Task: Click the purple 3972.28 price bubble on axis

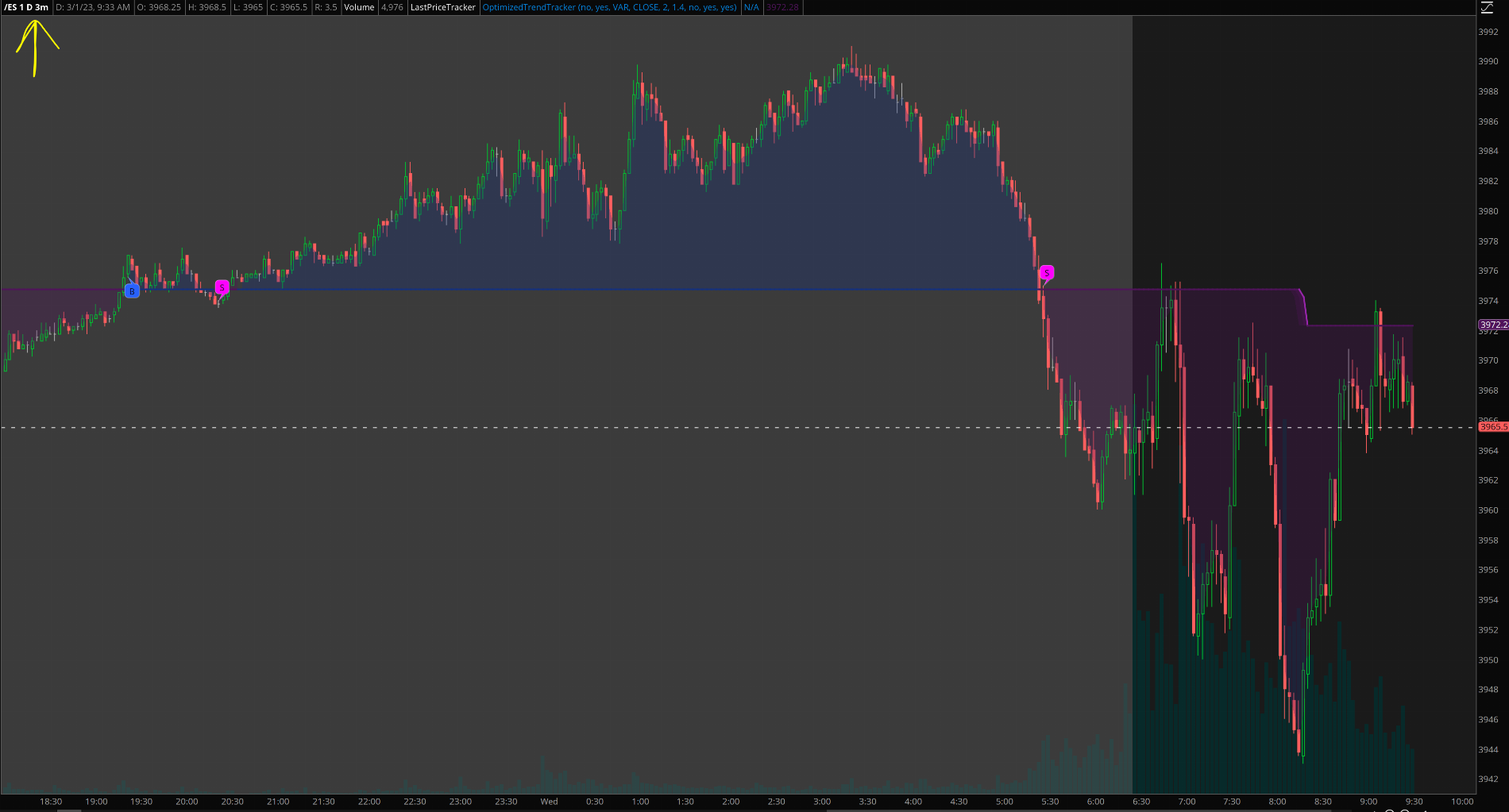Action: (1492, 325)
